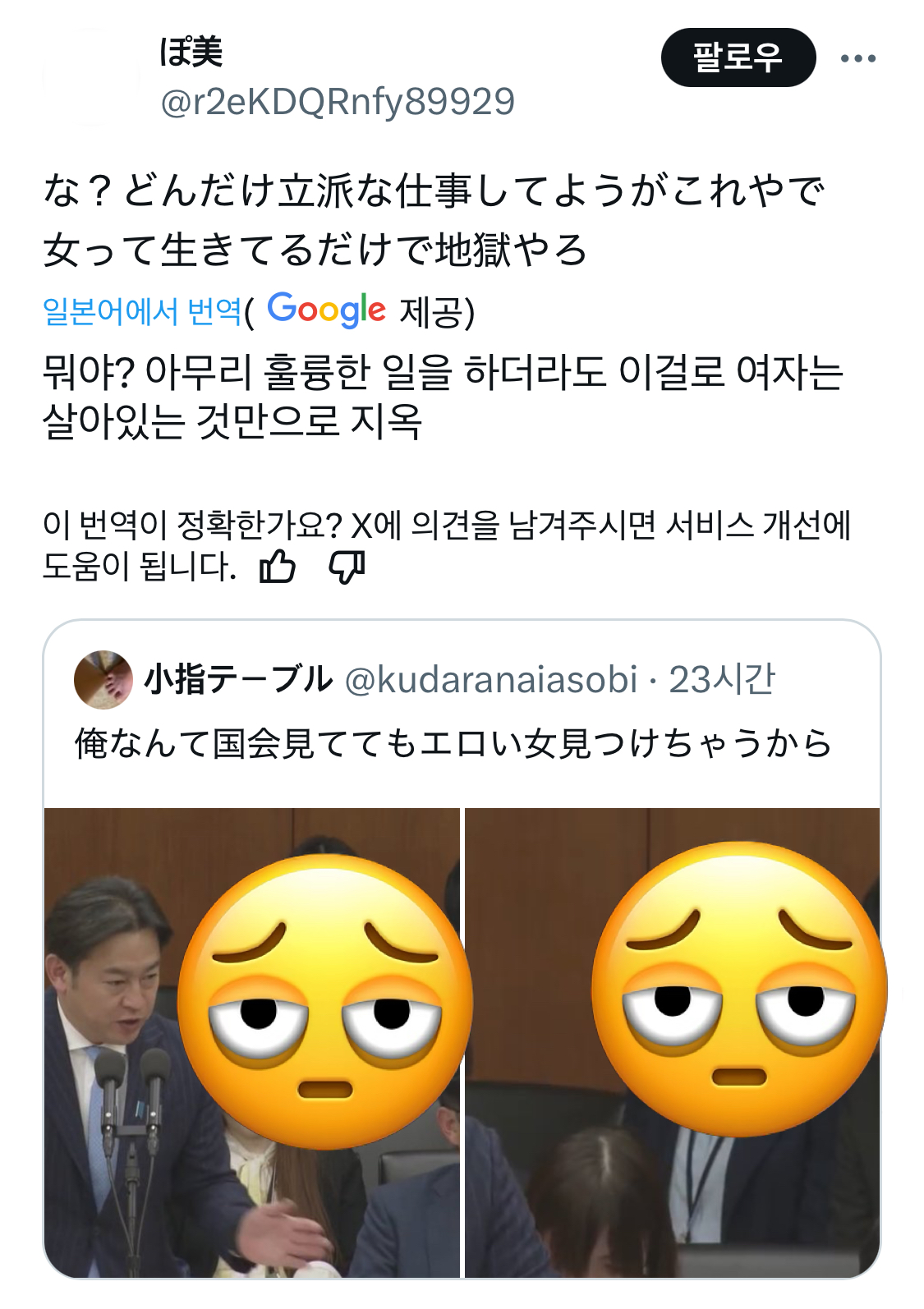Image resolution: width=924 pixels, height=1309 pixels.
Task: Open the 小指テーブル display name
Action: pyautogui.click(x=238, y=679)
